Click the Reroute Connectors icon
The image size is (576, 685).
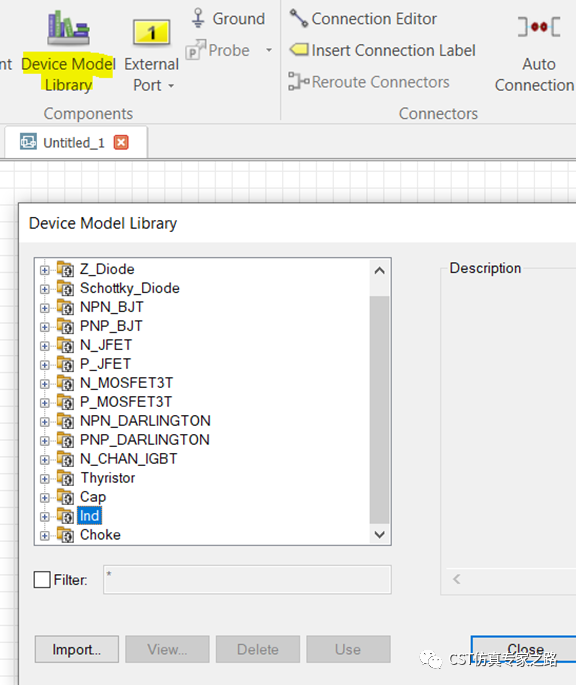(298, 82)
